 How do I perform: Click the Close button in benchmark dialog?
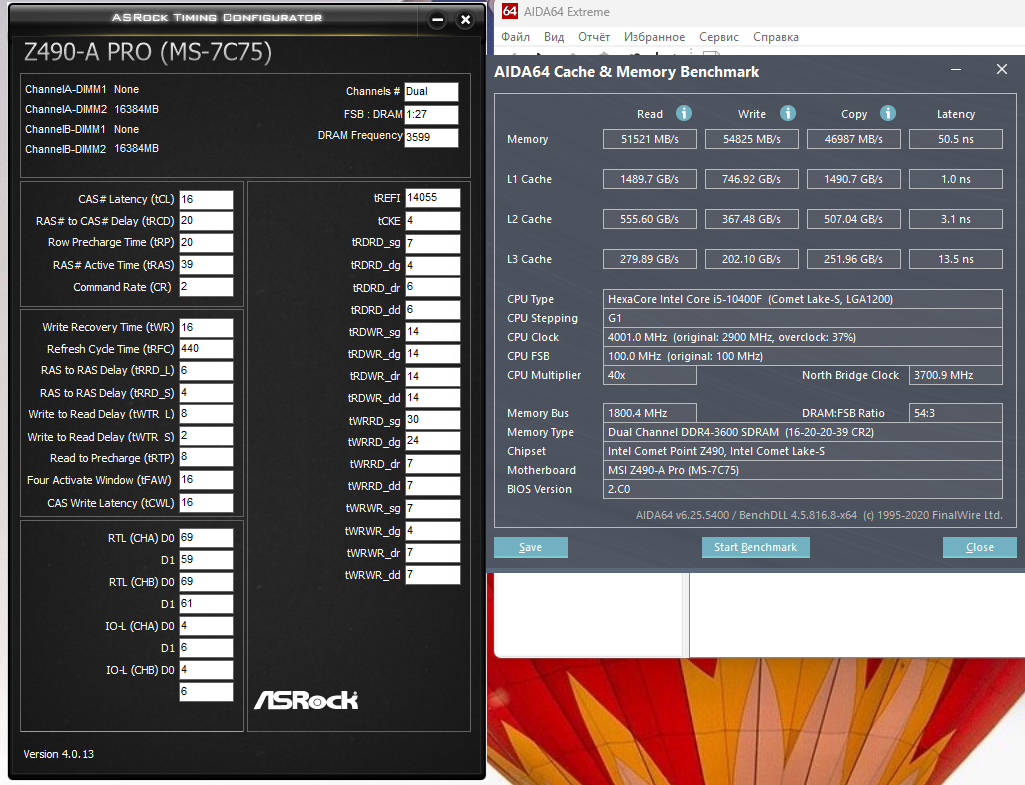[979, 547]
